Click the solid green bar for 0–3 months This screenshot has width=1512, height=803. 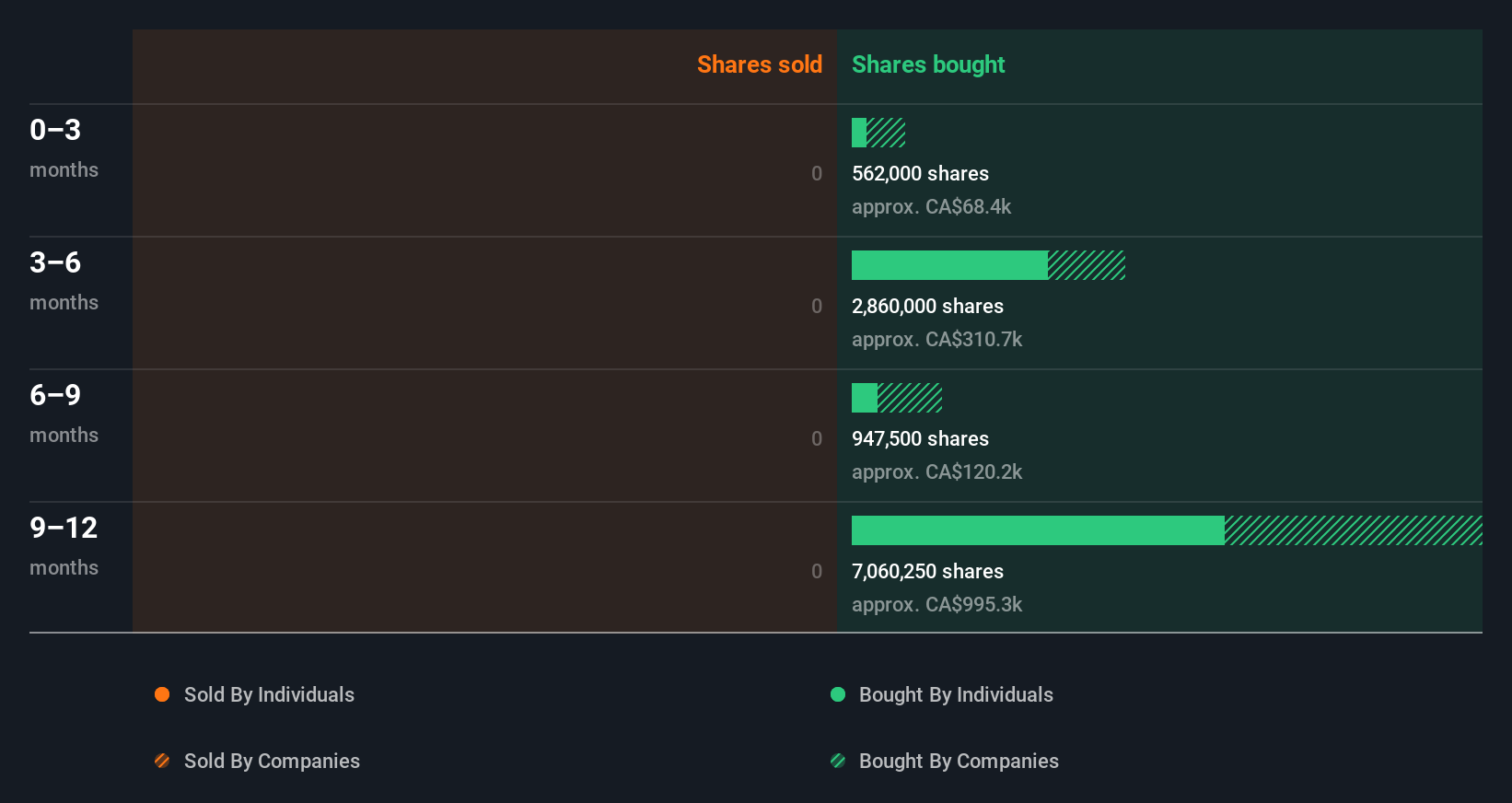pyautogui.click(x=859, y=133)
